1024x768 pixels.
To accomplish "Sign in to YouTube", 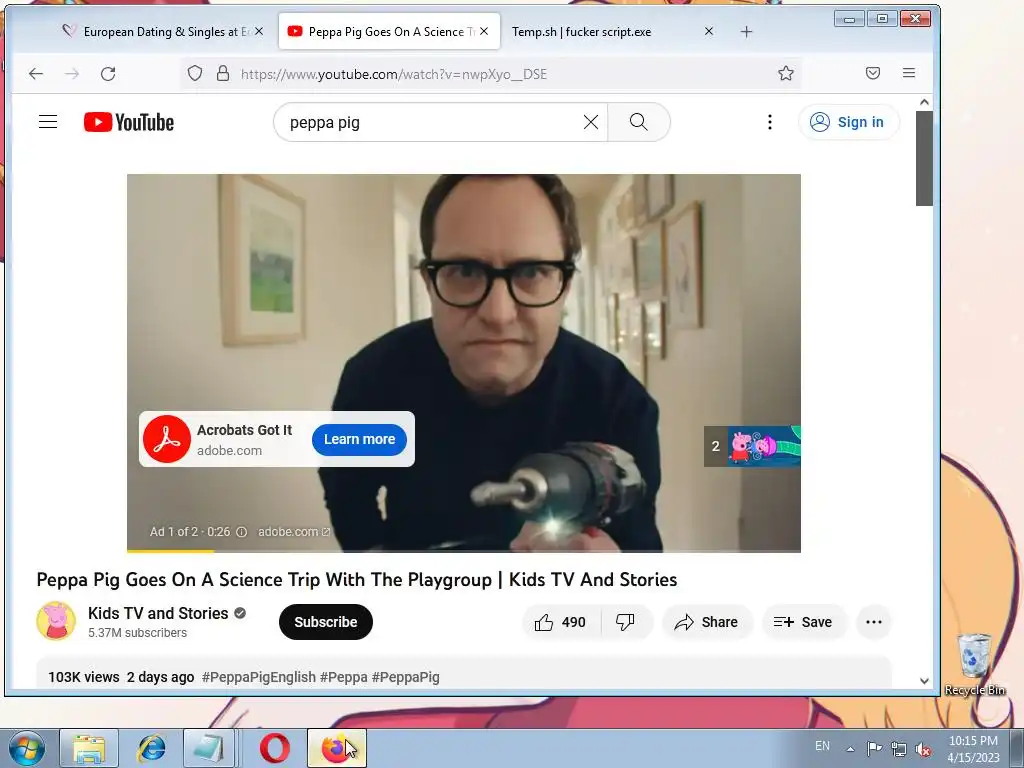I will tap(848, 122).
